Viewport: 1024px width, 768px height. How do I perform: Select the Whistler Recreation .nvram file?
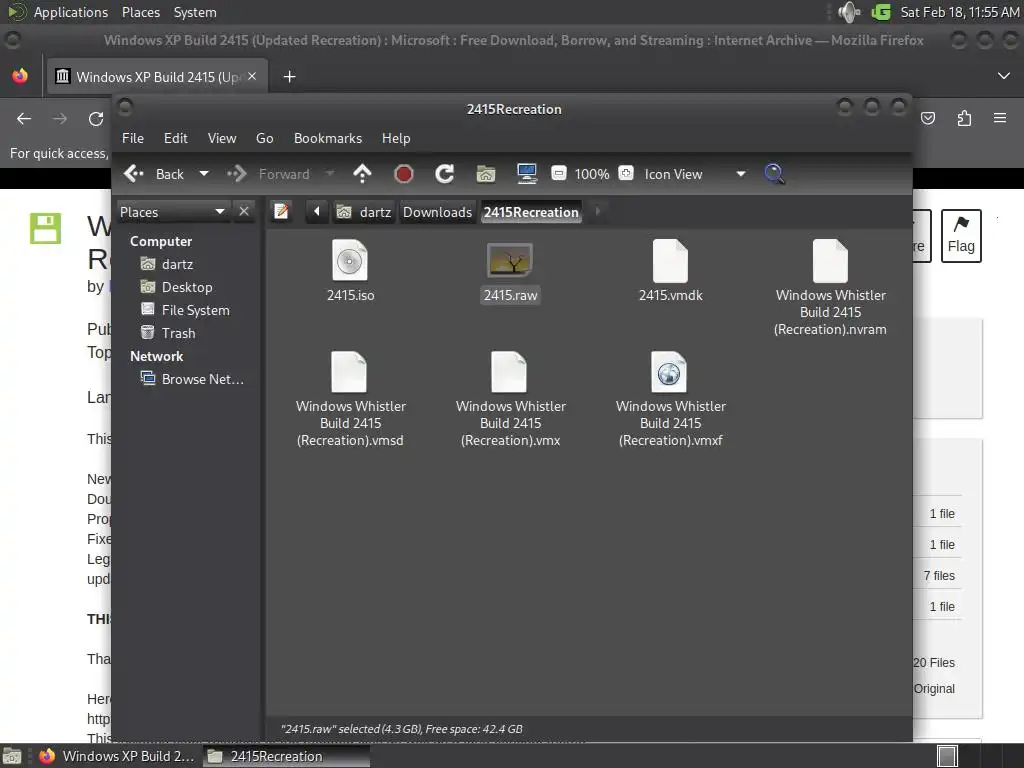click(830, 287)
